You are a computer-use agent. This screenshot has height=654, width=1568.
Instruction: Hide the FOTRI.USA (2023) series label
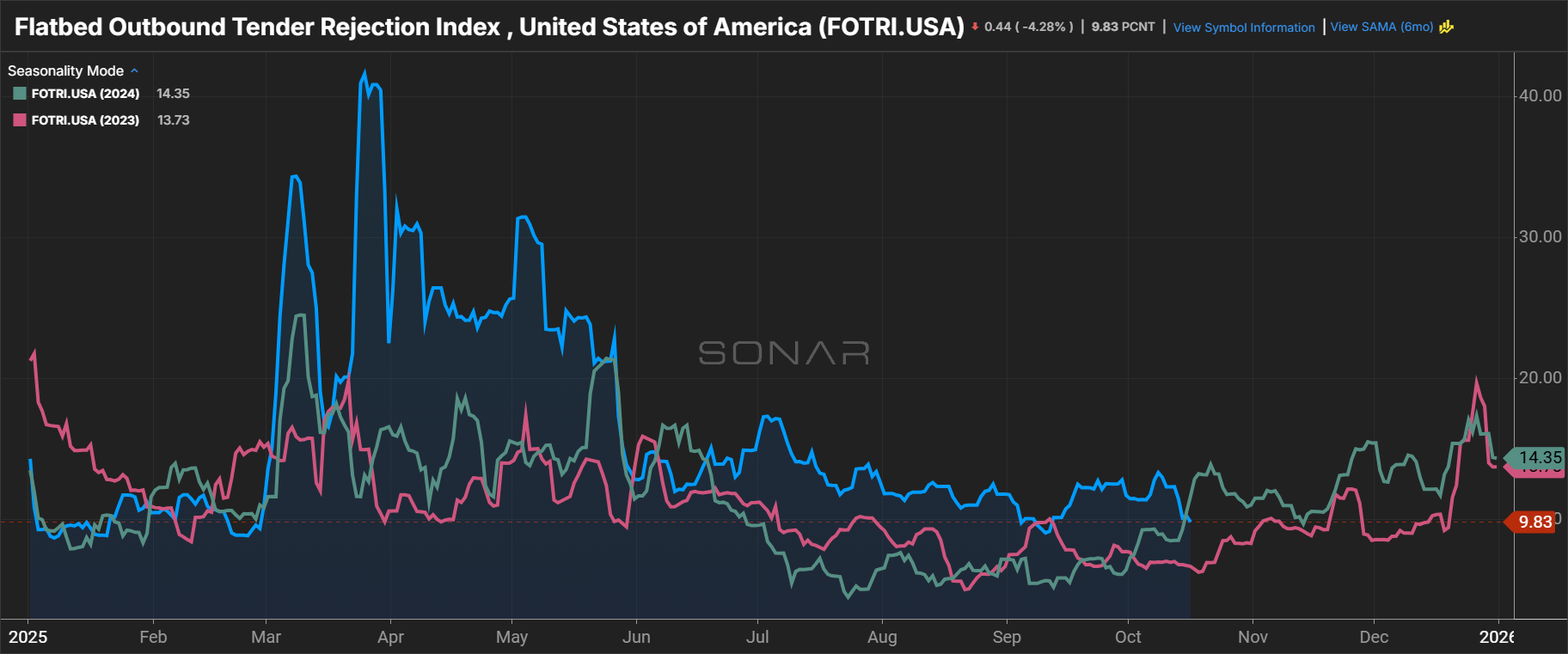pyautogui.click(x=85, y=120)
